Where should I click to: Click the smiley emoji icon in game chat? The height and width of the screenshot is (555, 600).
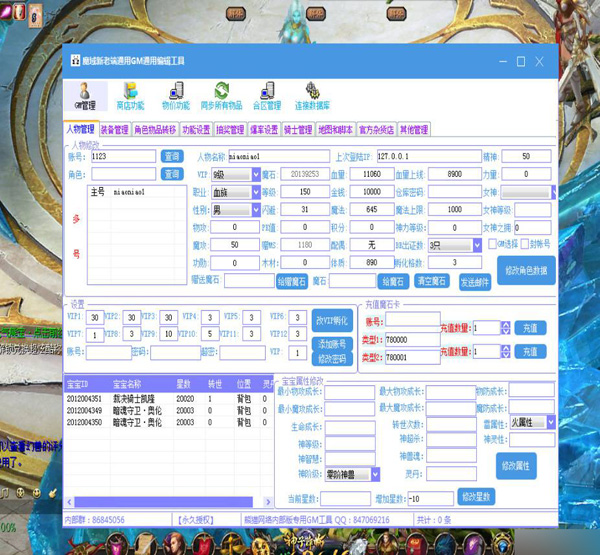tap(37, 493)
